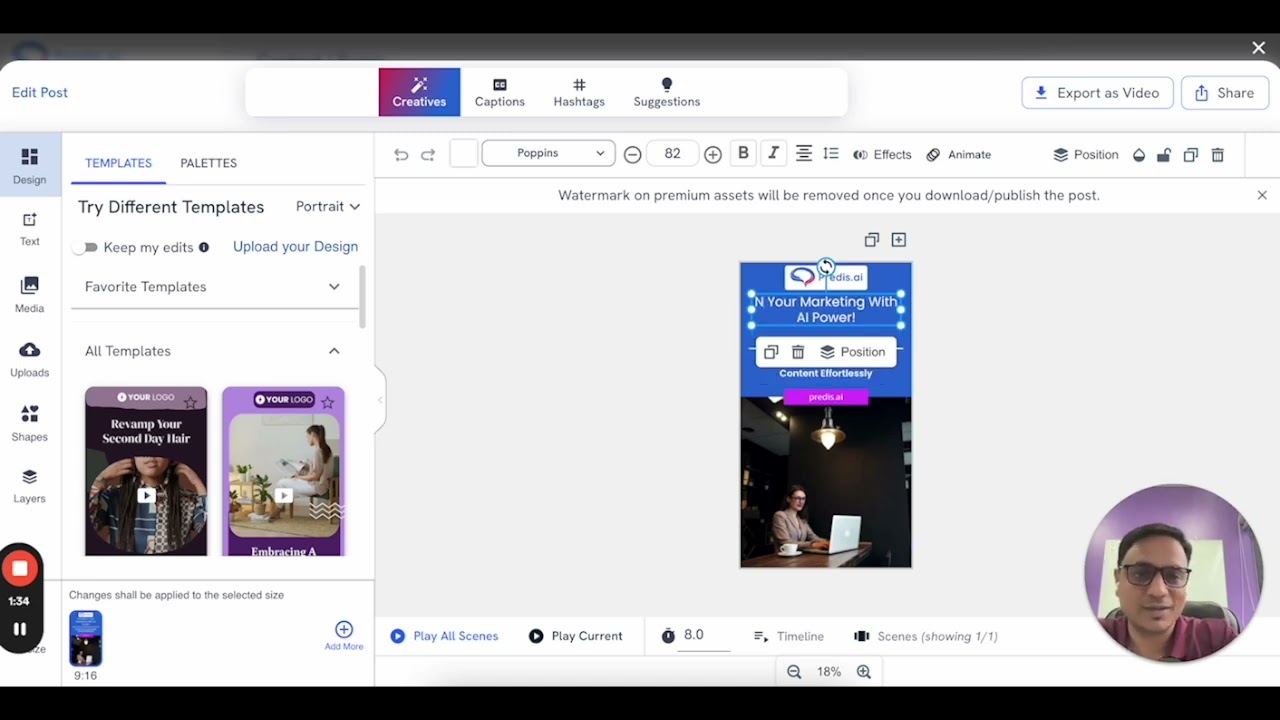Duplicate the scene above the canvas
The image size is (1280, 720).
tap(871, 240)
